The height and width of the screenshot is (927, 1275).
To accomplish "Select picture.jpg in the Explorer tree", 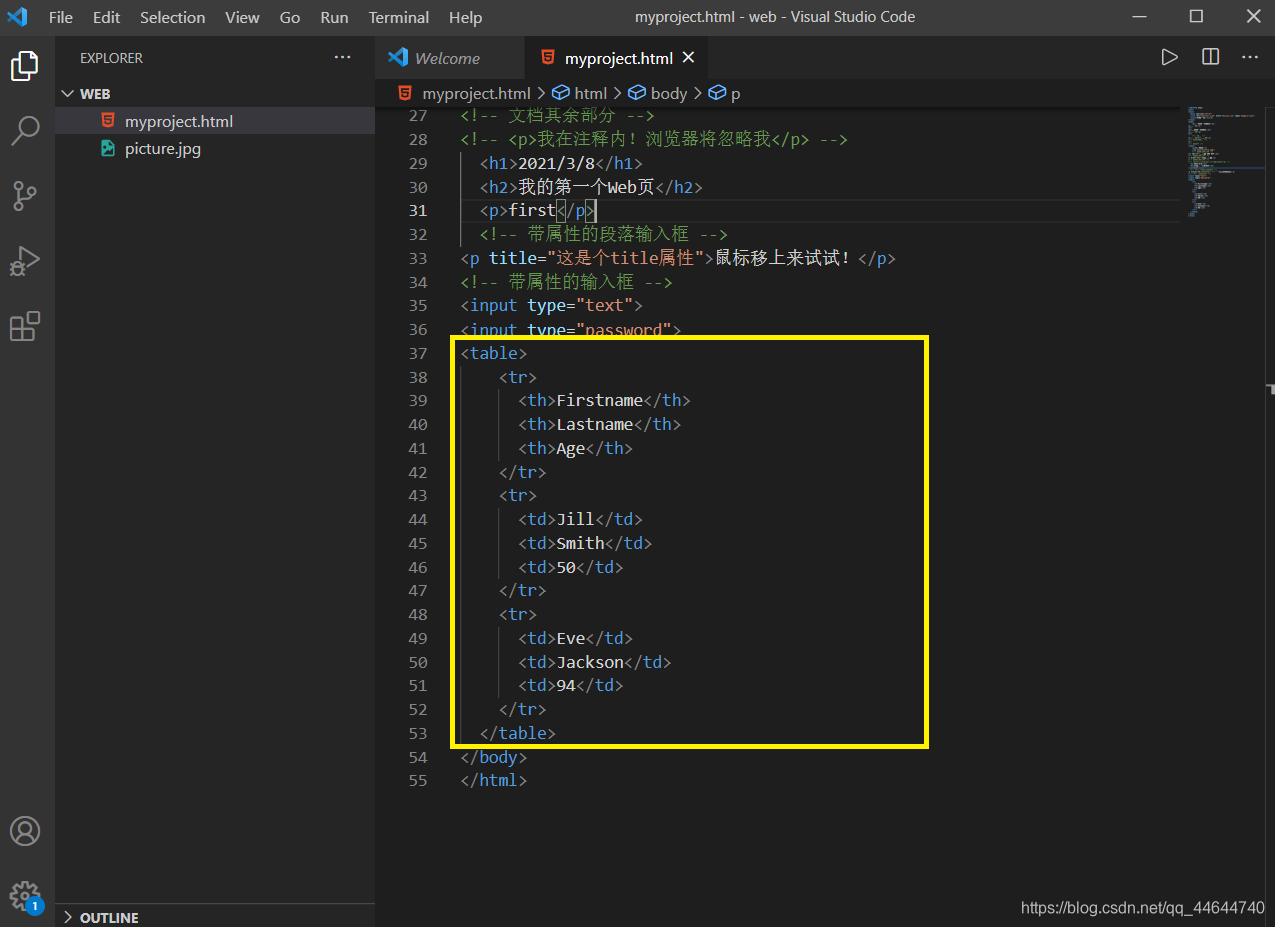I will coord(215,149).
